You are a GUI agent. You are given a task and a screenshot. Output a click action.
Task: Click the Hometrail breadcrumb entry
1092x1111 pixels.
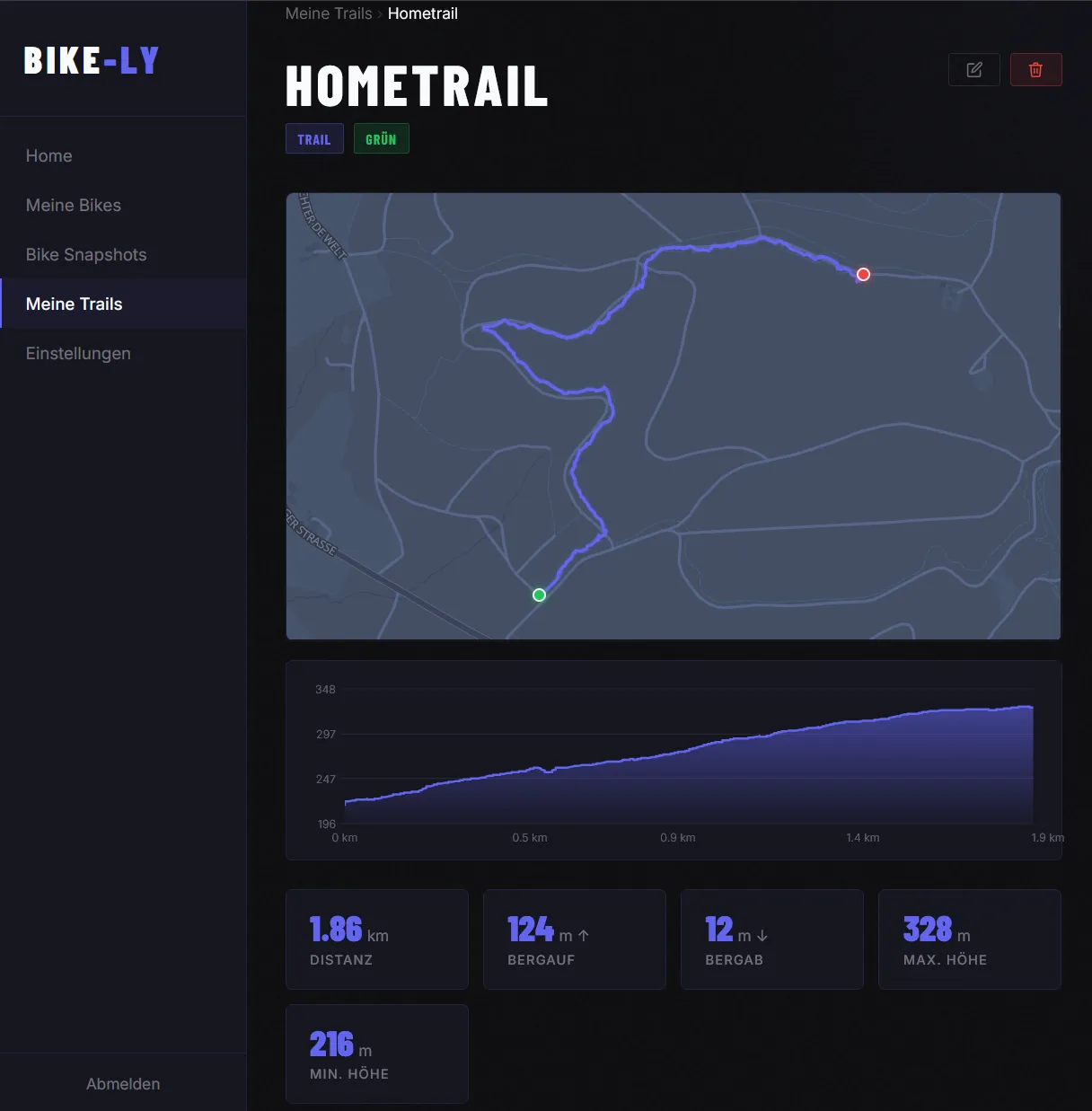click(422, 13)
